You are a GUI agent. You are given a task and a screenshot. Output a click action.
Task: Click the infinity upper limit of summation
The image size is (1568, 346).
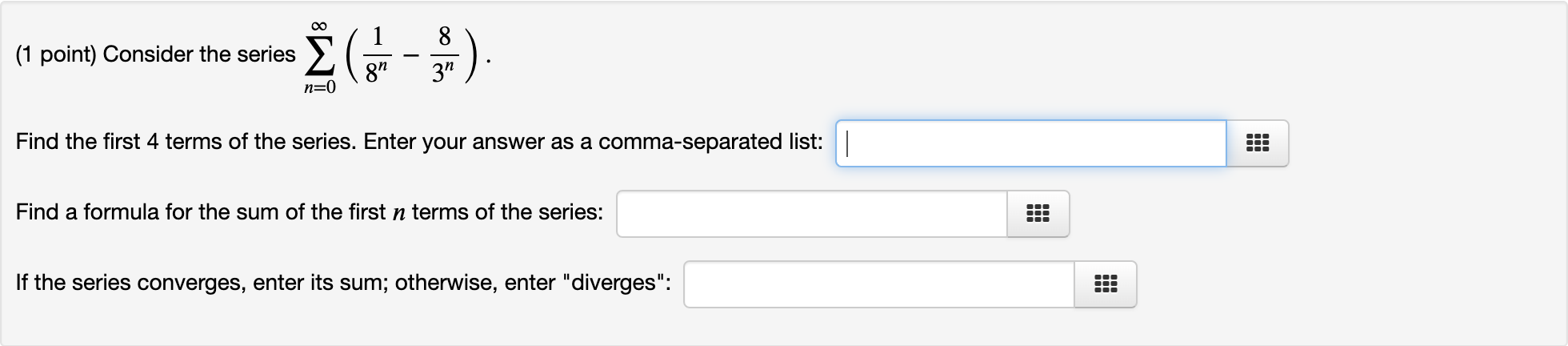coord(319,26)
